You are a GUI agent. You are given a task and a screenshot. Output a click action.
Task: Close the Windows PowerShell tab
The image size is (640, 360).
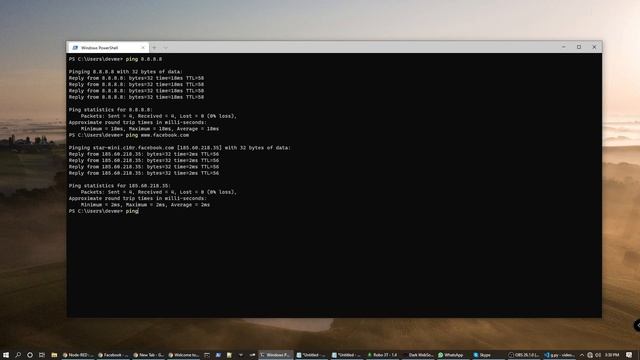[x=143, y=48]
